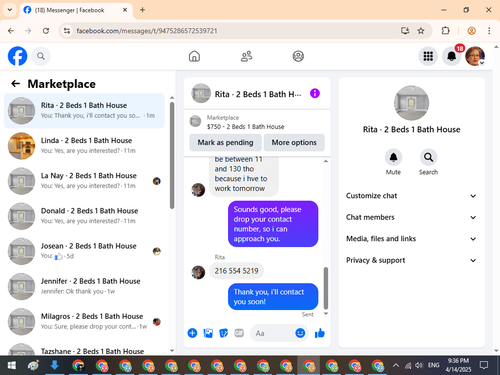The height and width of the screenshot is (375, 500).
Task: Show hidden system tray icons
Action: (x=396, y=365)
